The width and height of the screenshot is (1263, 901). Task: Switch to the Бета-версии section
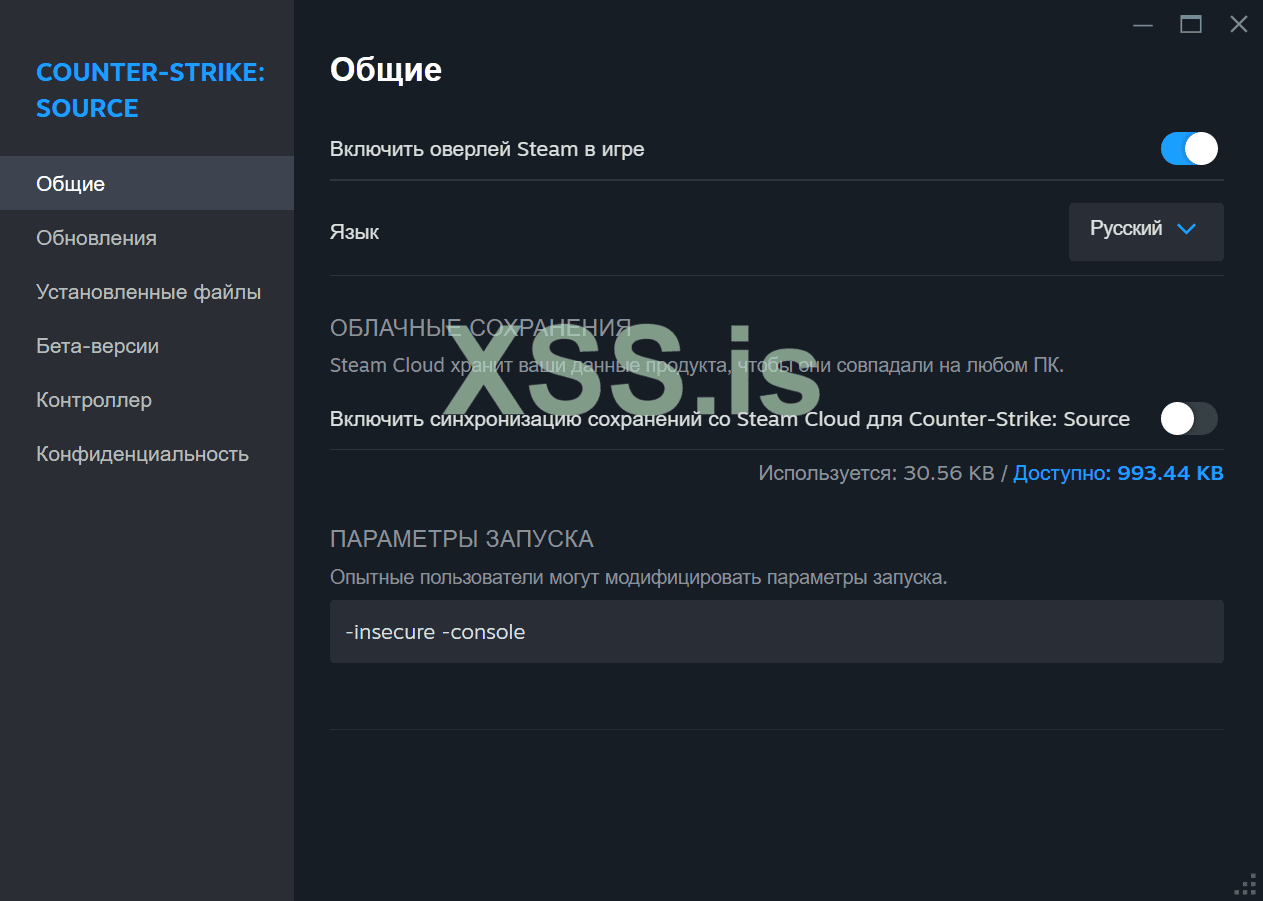(x=98, y=346)
